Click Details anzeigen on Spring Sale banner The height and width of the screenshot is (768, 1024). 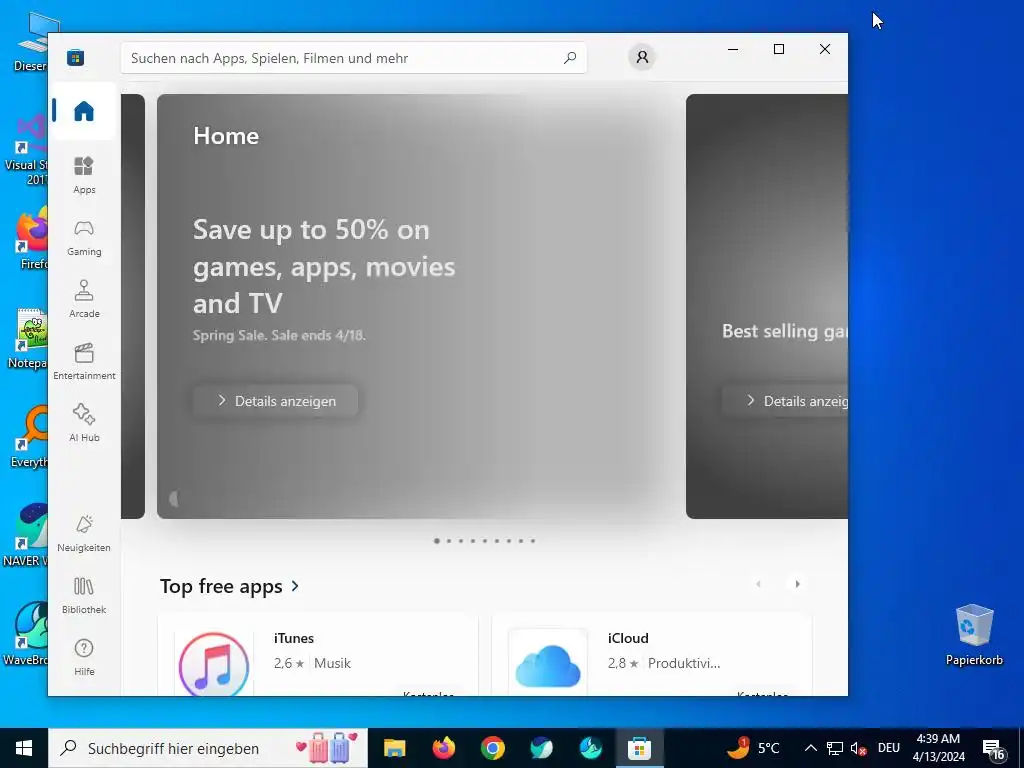coord(276,401)
